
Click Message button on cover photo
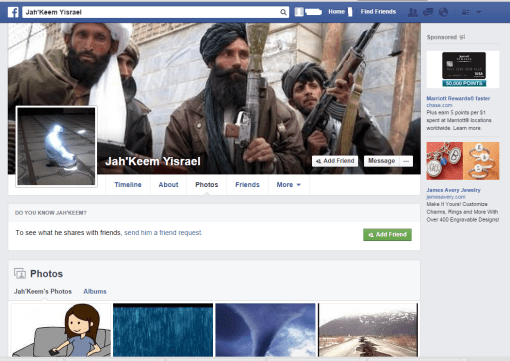pos(382,161)
